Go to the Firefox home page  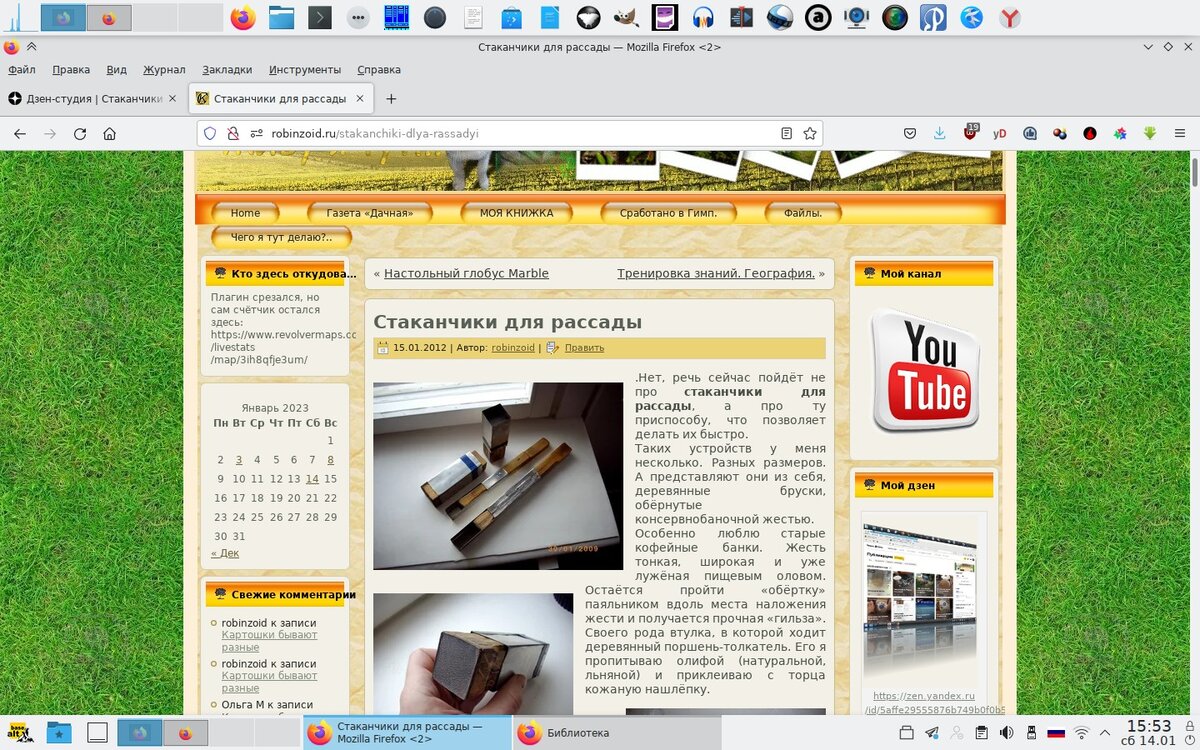point(110,133)
